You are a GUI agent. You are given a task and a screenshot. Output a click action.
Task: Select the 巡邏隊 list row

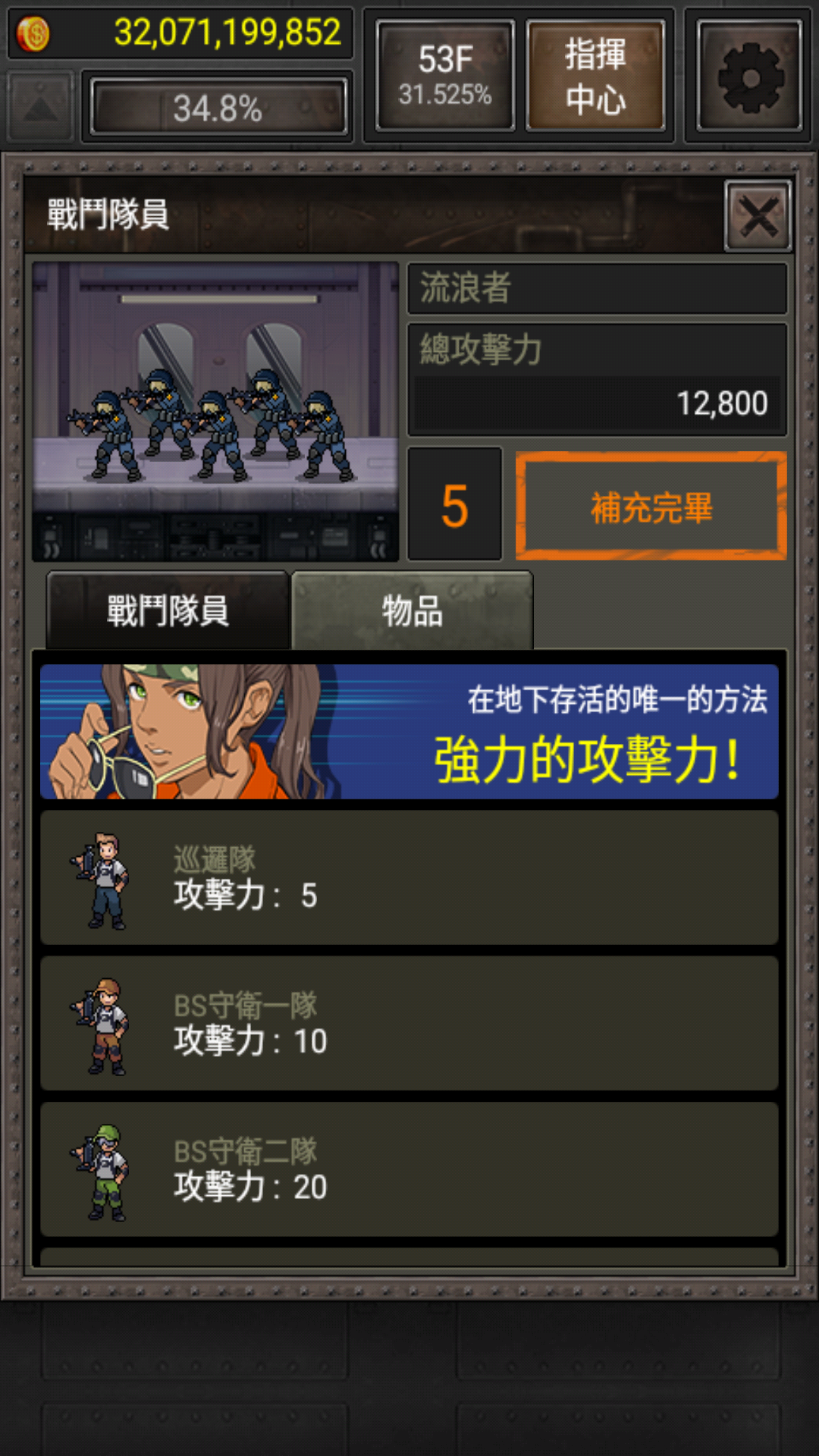tap(409, 877)
